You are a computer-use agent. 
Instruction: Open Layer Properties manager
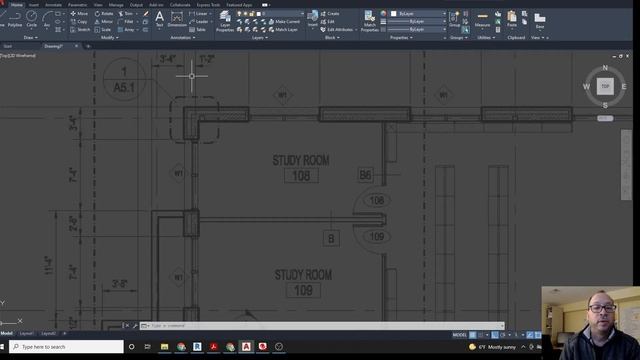tap(224, 21)
